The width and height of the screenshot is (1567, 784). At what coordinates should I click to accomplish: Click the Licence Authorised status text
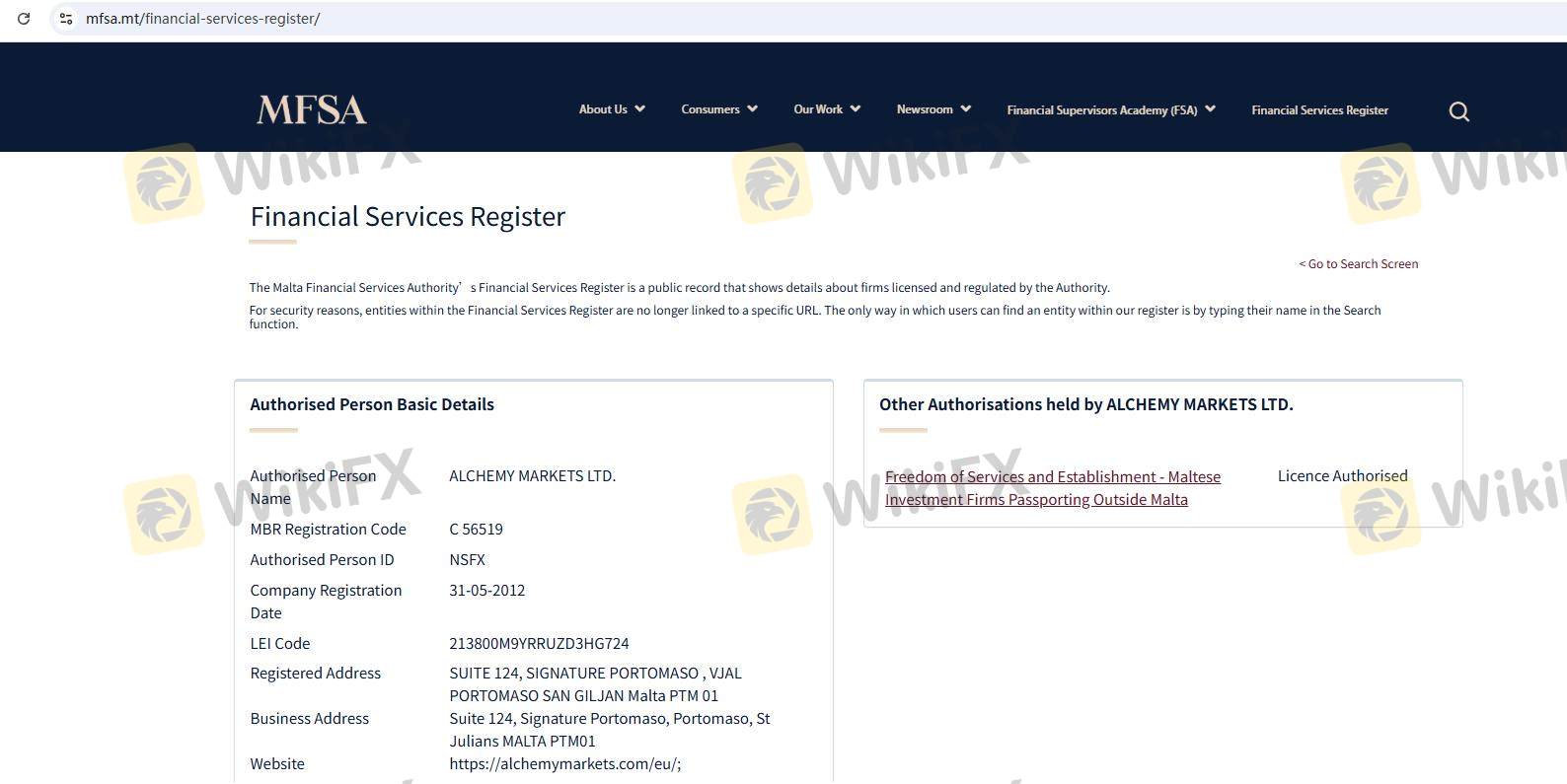coord(1342,476)
